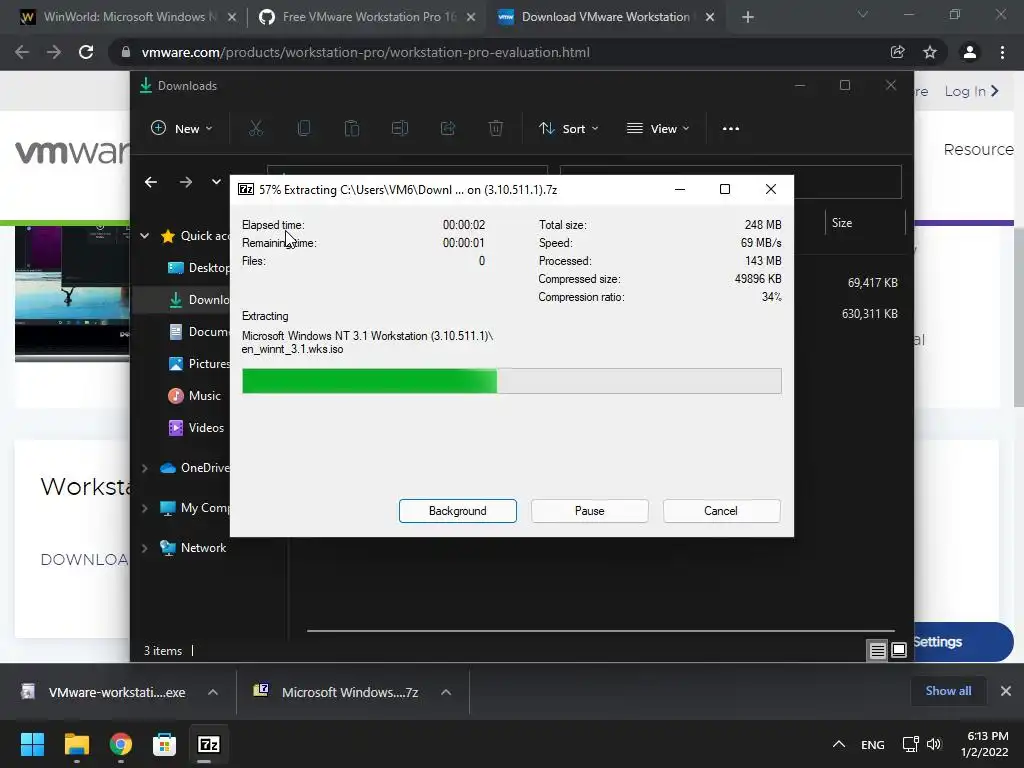The width and height of the screenshot is (1024, 768).
Task: Select Pictures in Explorer sidebar
Action: point(199,364)
